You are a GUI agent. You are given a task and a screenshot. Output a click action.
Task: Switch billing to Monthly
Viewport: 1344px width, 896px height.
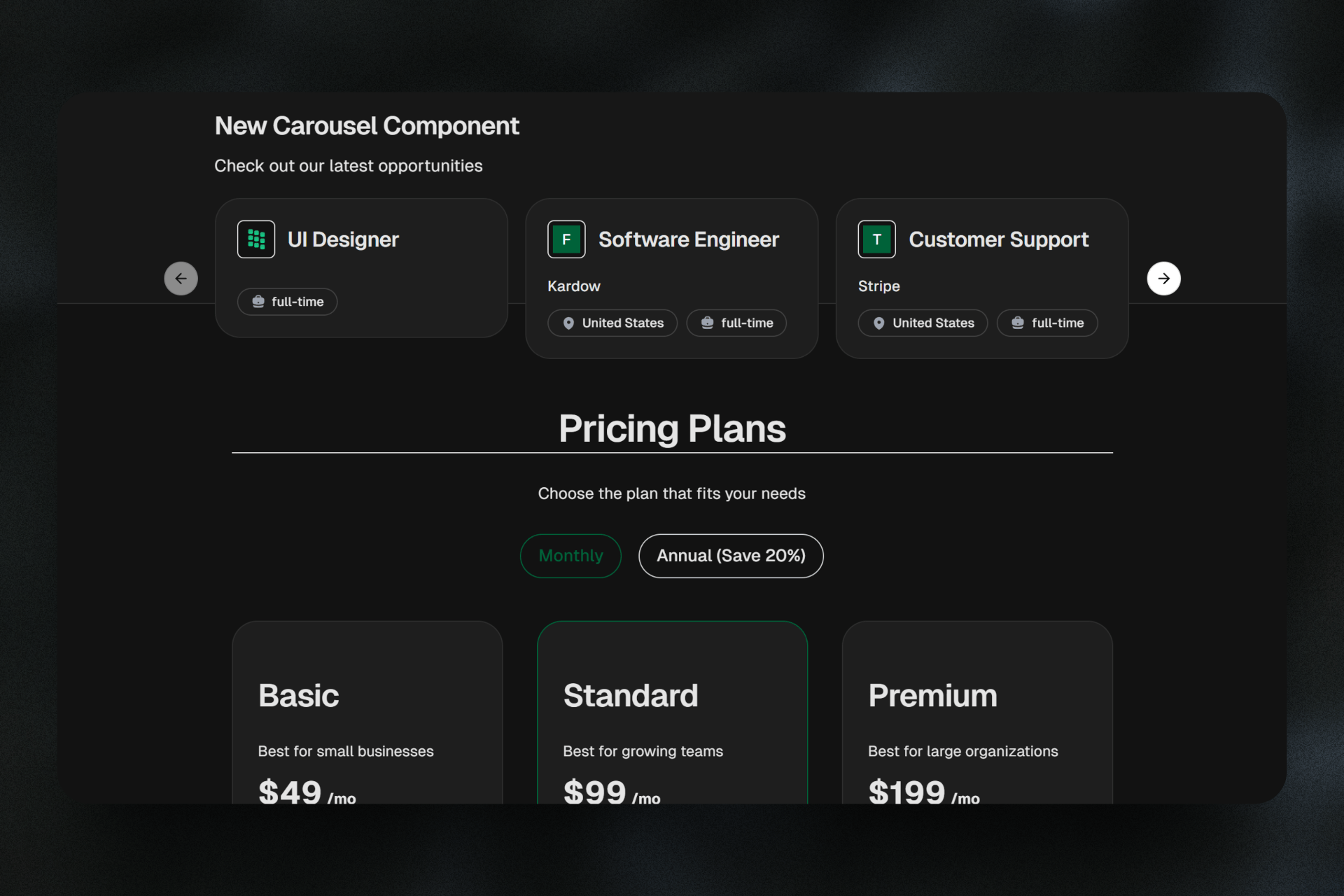[570, 556]
